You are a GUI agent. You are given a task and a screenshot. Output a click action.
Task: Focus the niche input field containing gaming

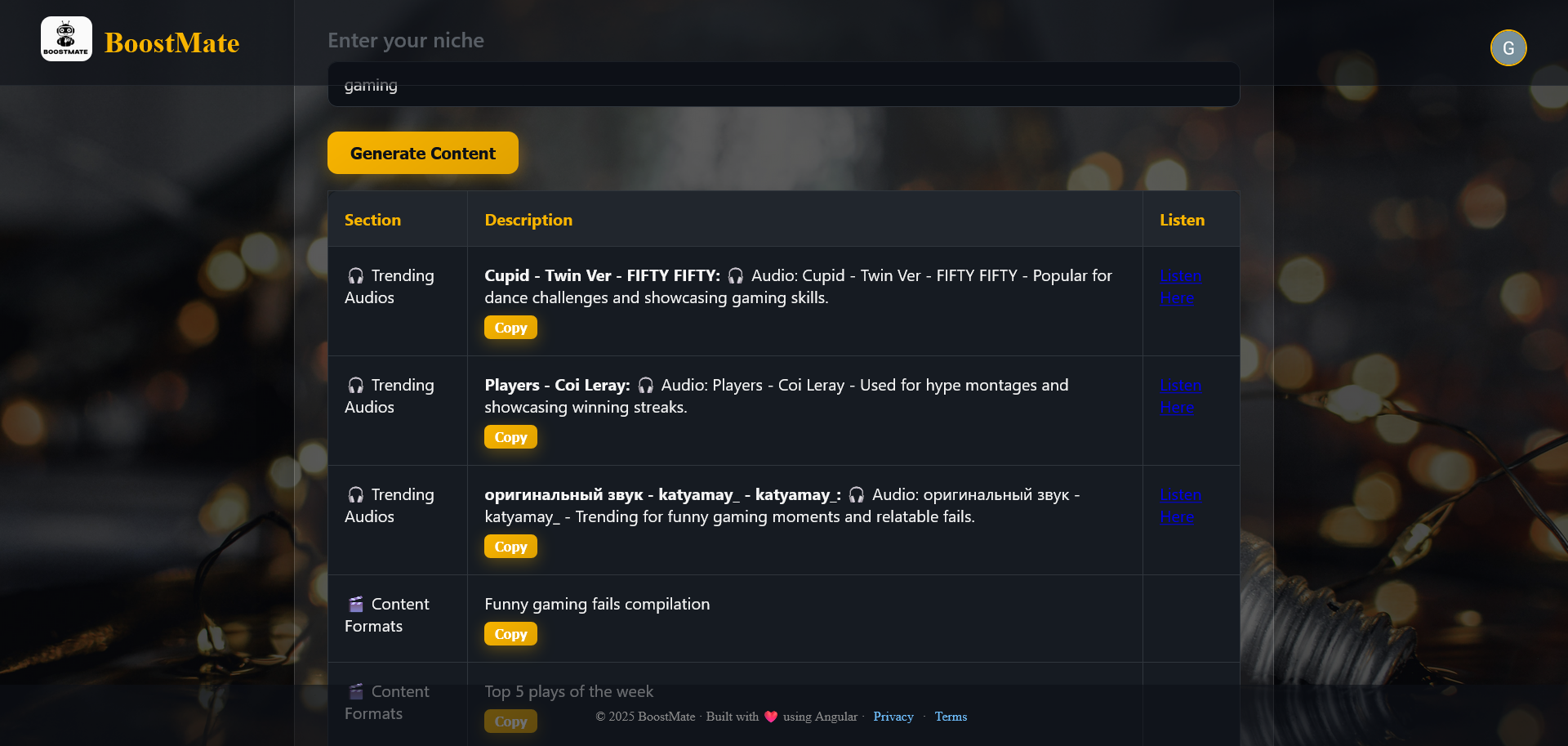coord(783,84)
